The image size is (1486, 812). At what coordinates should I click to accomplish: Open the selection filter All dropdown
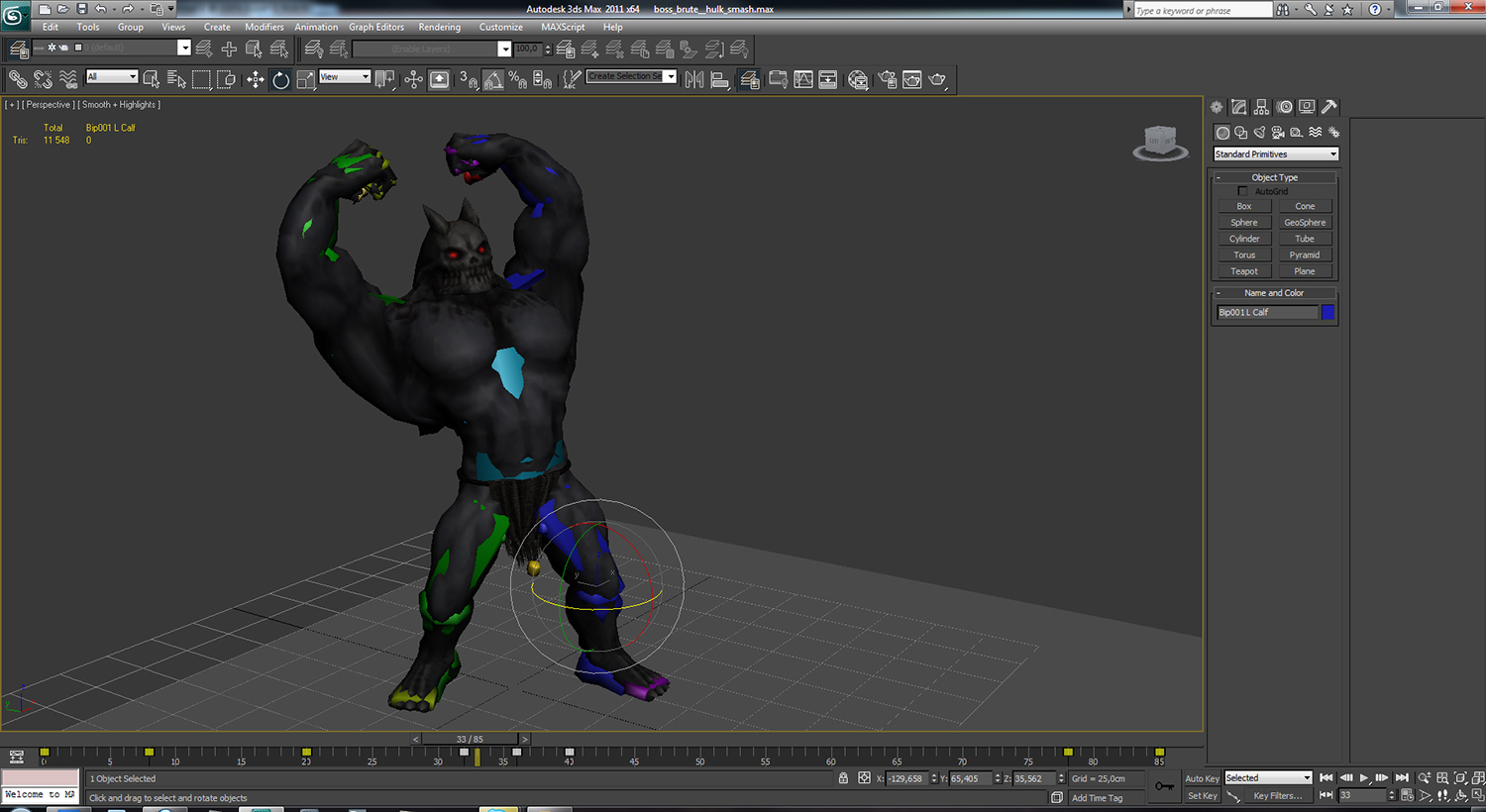111,77
